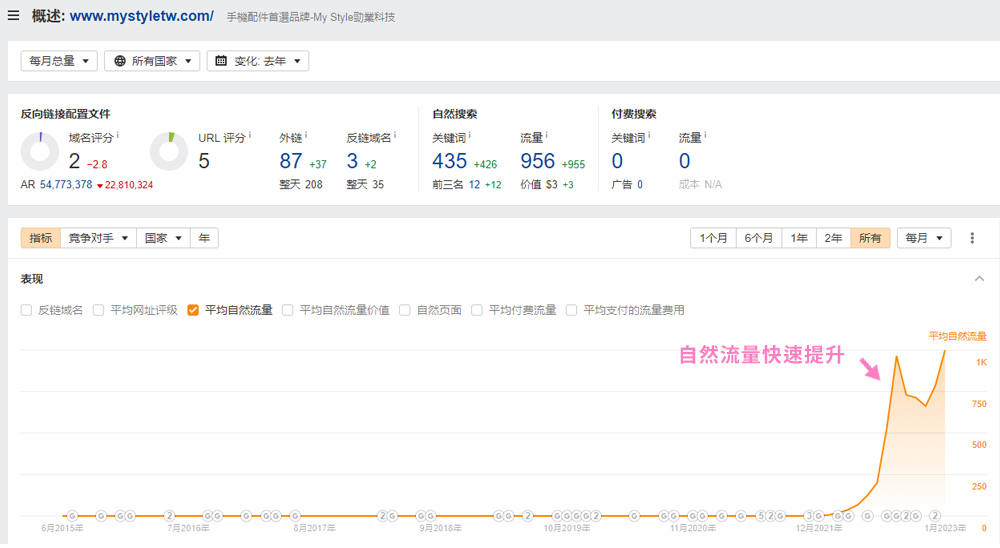The width and height of the screenshot is (1000, 548).
Task: Open the 87 backlinks count
Action: click(x=291, y=161)
